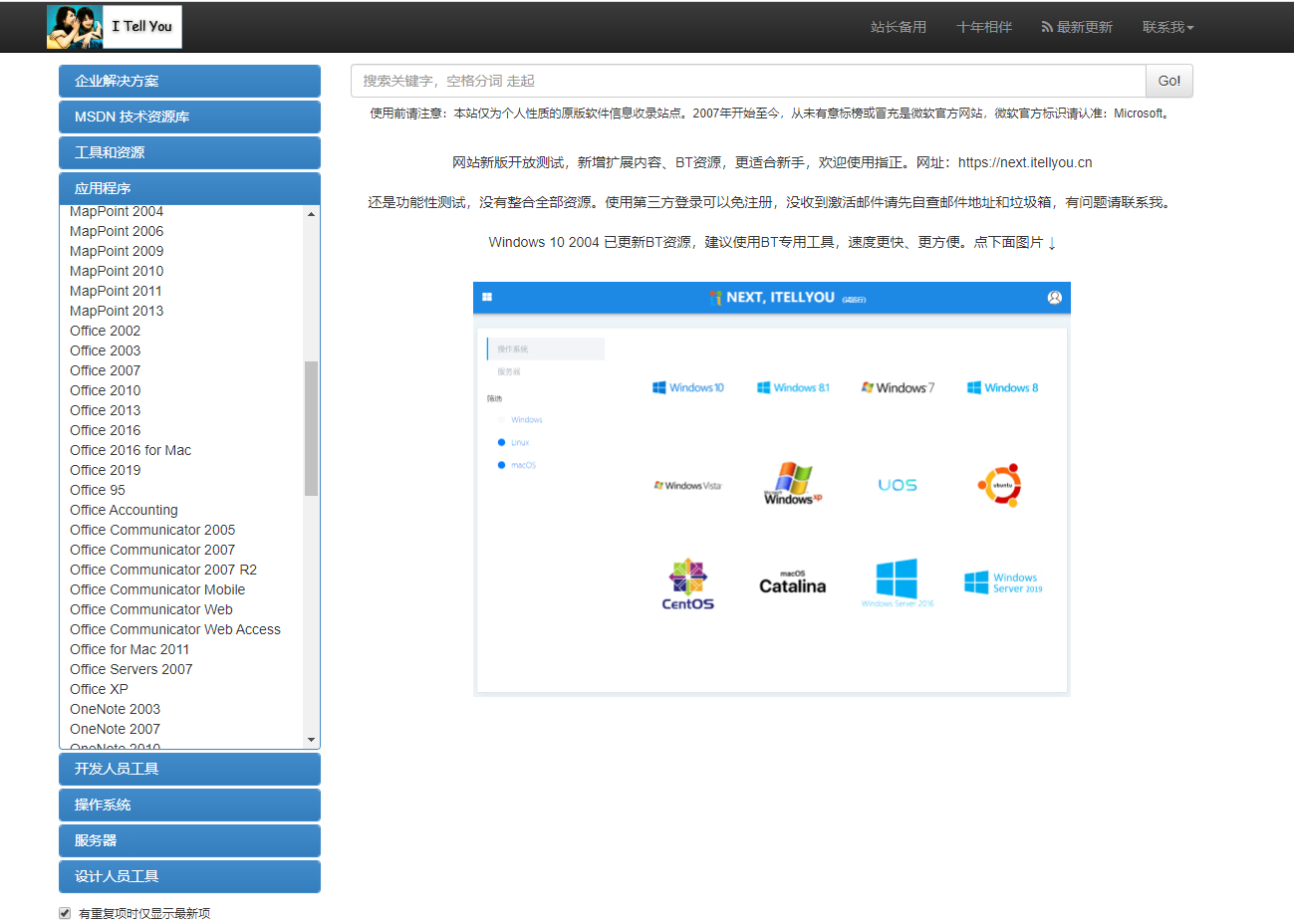Click the RSS icon beside 最新更新
The width and height of the screenshot is (1294, 924).
click(x=1047, y=27)
